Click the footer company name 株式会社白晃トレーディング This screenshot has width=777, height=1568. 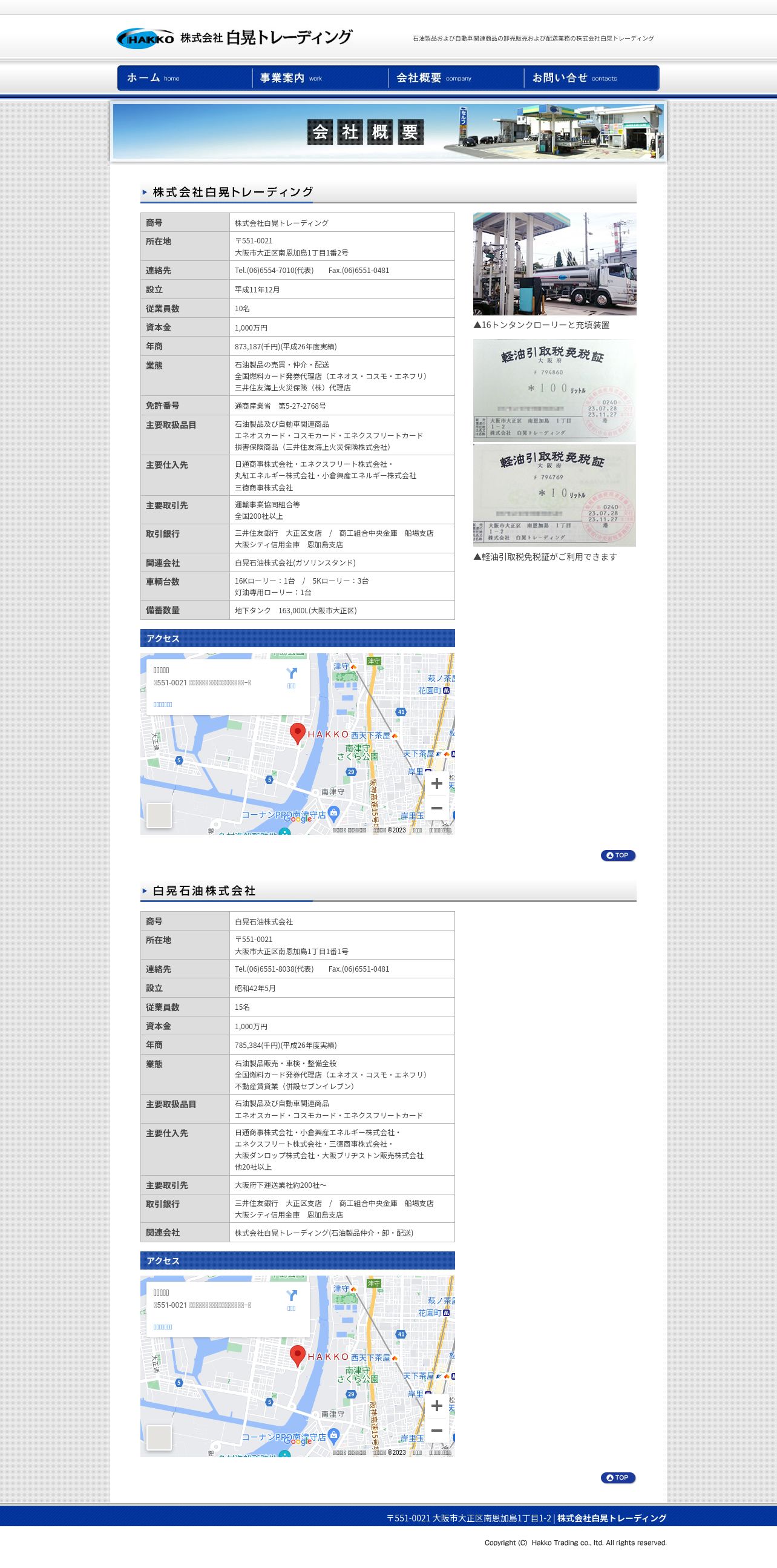(x=612, y=1518)
